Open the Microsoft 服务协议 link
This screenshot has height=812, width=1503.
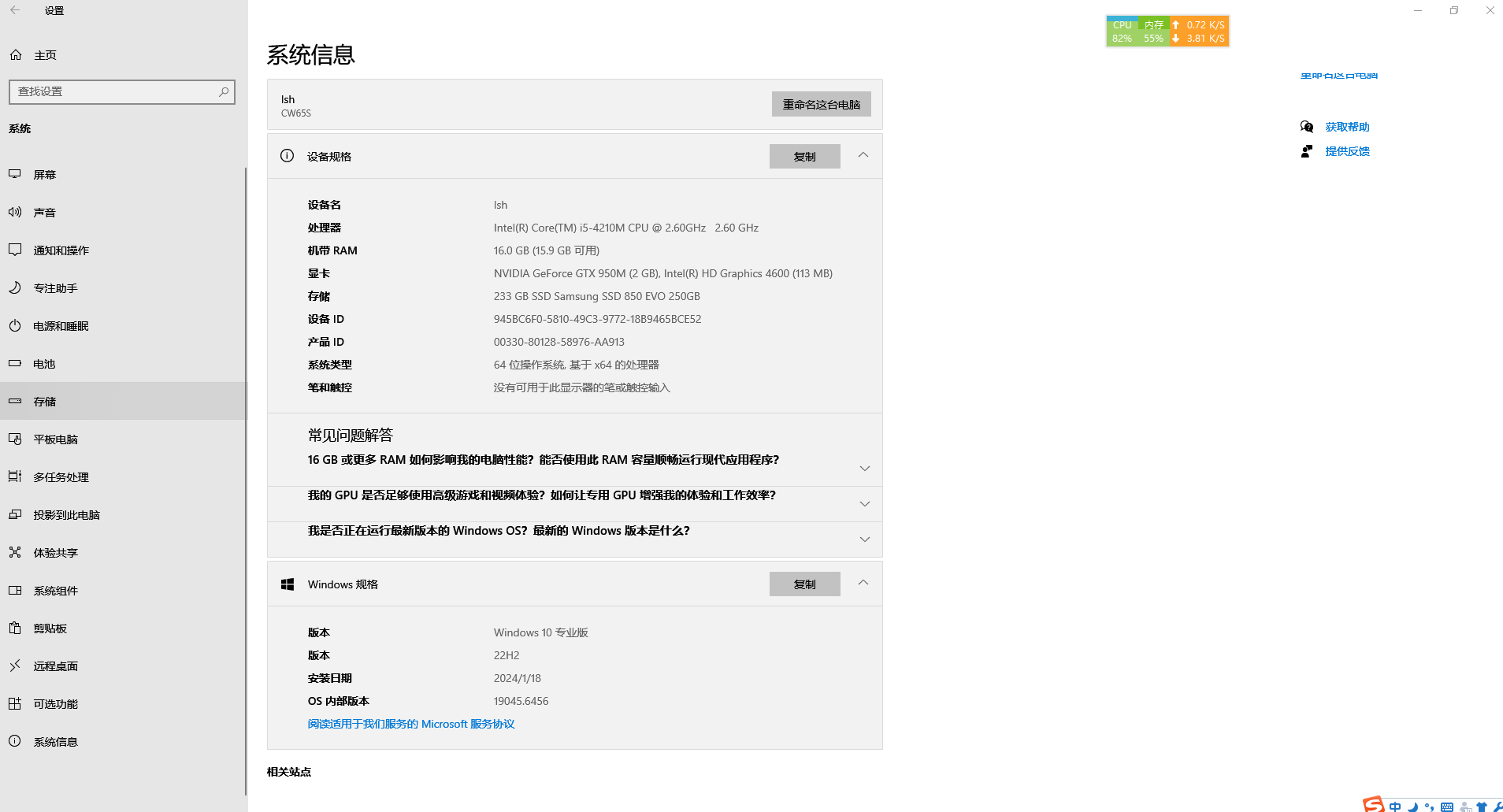pos(411,724)
